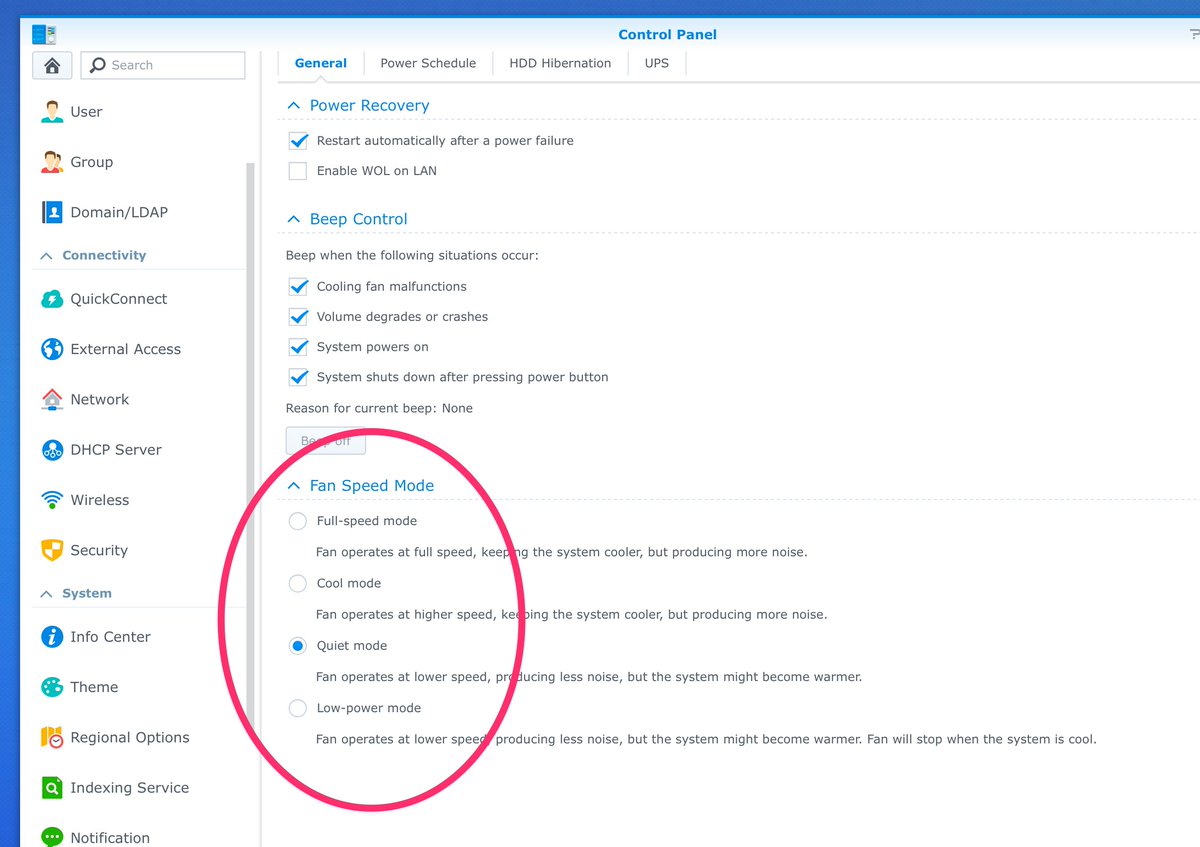1200x847 pixels.
Task: Click the Info Center label
Action: pos(111,637)
